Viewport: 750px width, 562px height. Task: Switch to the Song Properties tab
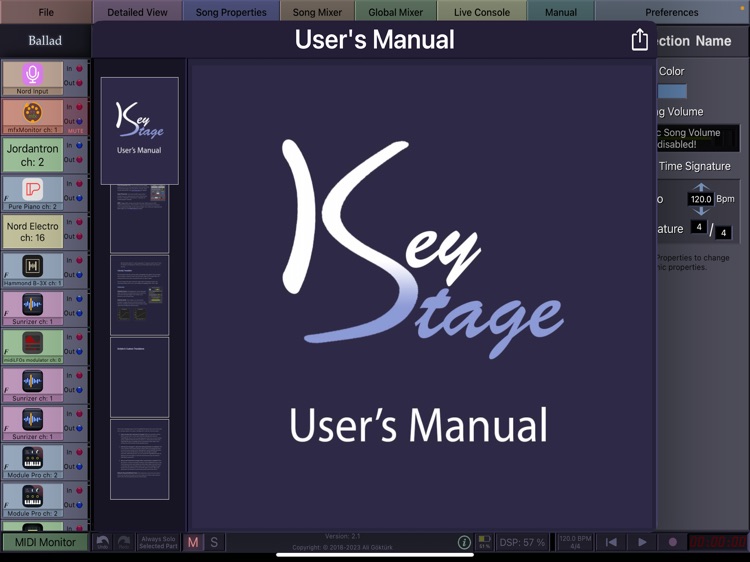tap(231, 12)
